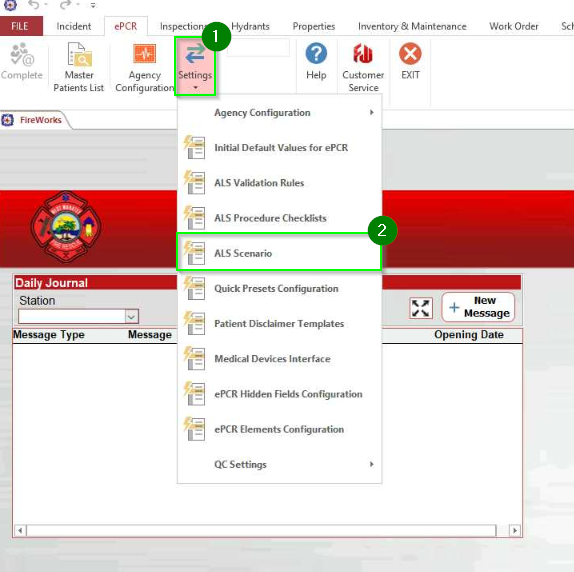
Task: Click the red EXIT icon
Action: click(x=410, y=53)
